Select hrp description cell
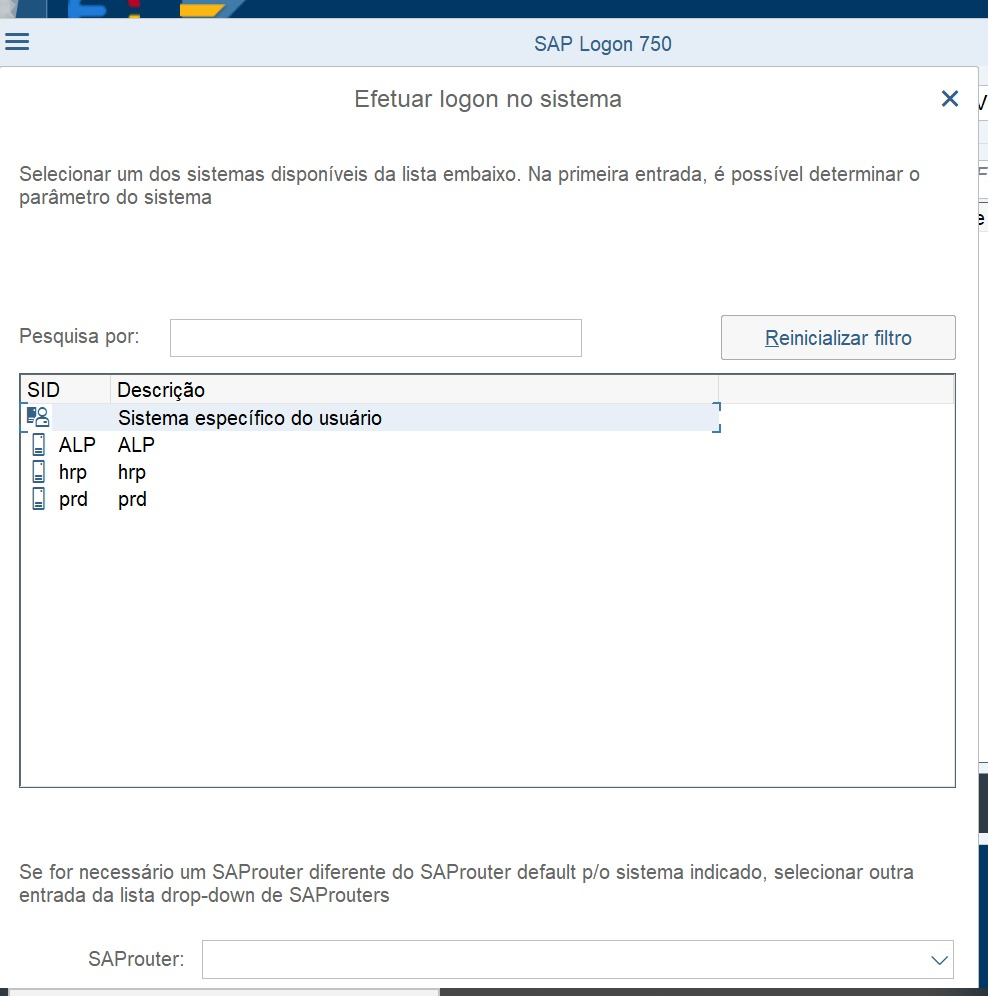This screenshot has height=996, width=988. [132, 472]
